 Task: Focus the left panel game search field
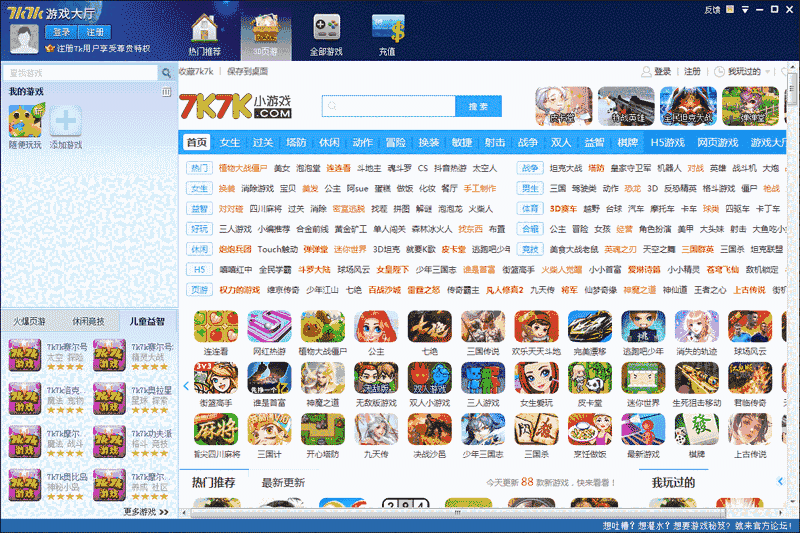[x=82, y=73]
